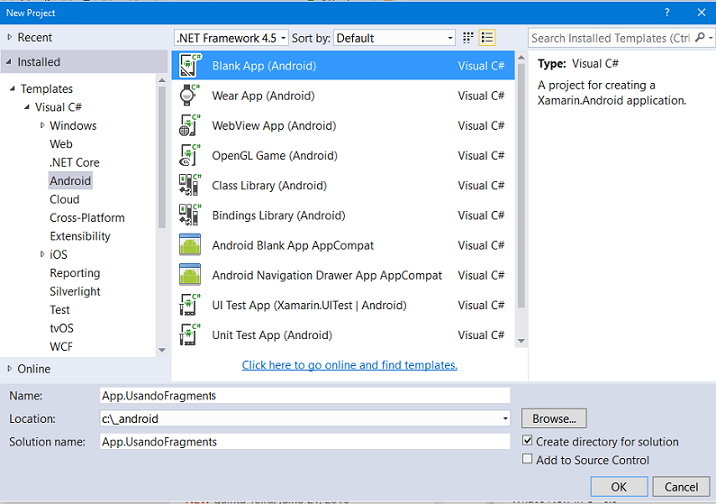
Task: Click the Navigation Drawer App AppCompat icon
Action: pyautogui.click(x=190, y=275)
